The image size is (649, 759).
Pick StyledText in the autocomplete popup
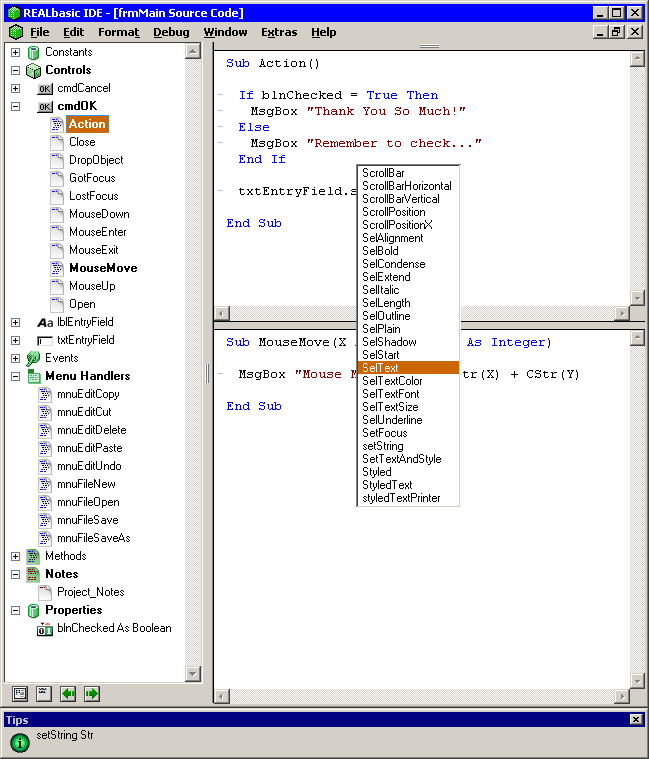[408, 485]
